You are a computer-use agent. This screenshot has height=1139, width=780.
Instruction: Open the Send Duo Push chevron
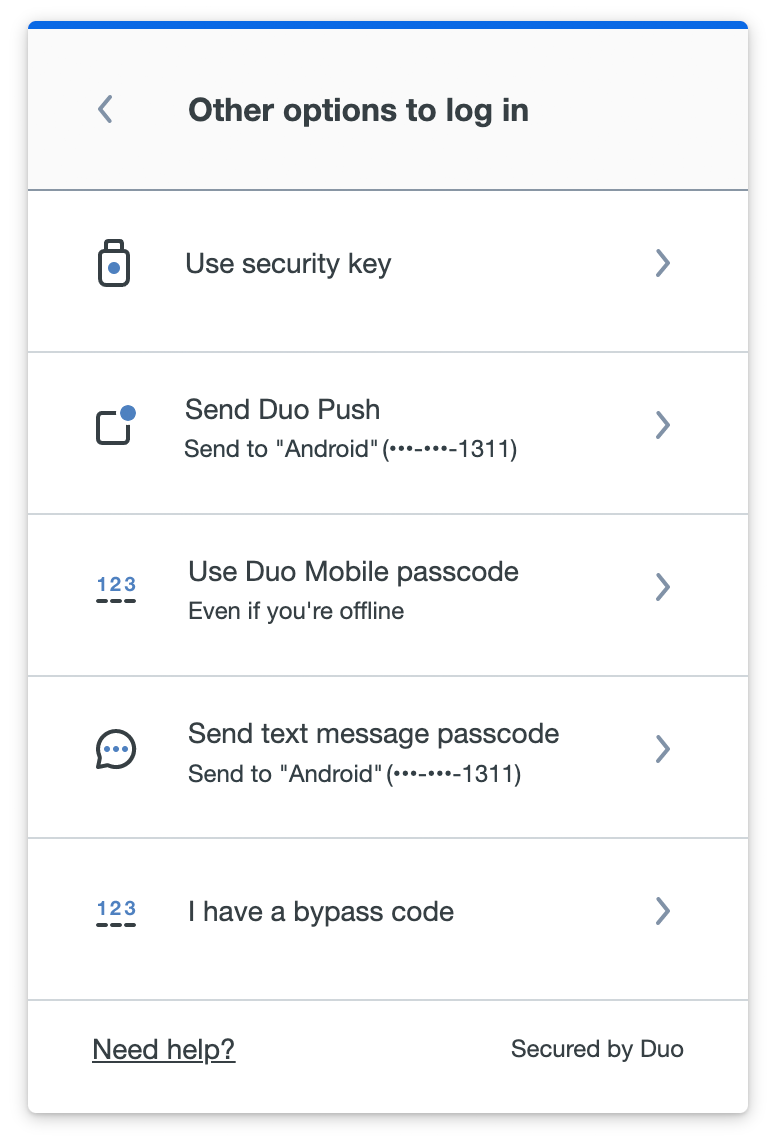[x=662, y=425]
